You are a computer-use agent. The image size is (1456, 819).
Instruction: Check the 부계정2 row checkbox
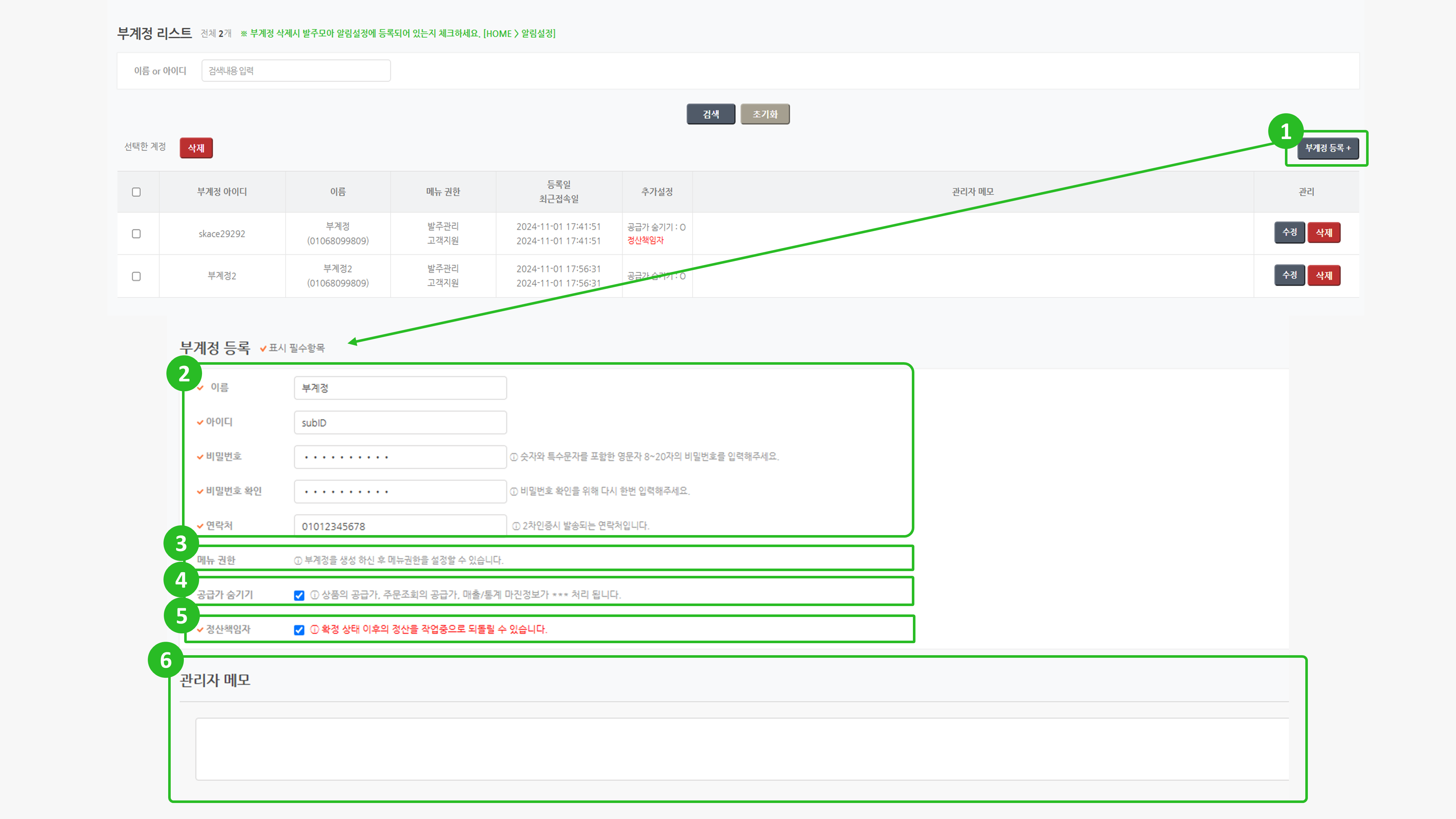click(x=136, y=276)
